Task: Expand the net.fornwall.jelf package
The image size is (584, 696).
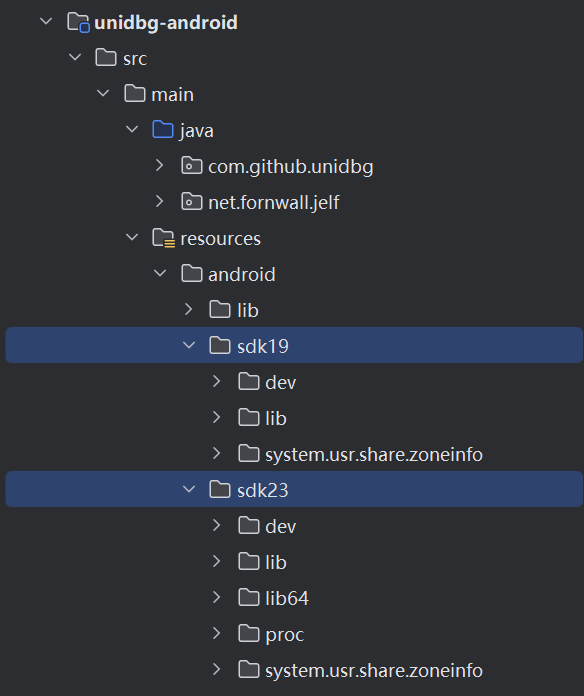Action: tap(160, 202)
